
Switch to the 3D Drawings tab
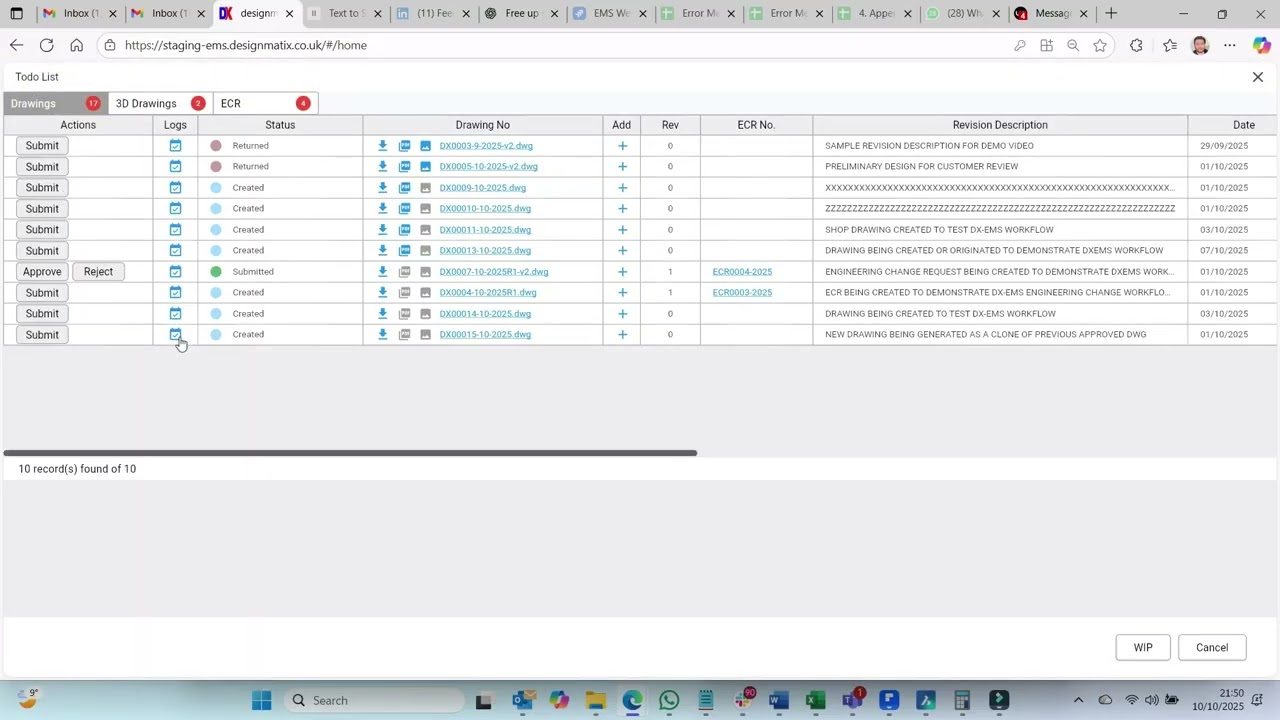(160, 104)
